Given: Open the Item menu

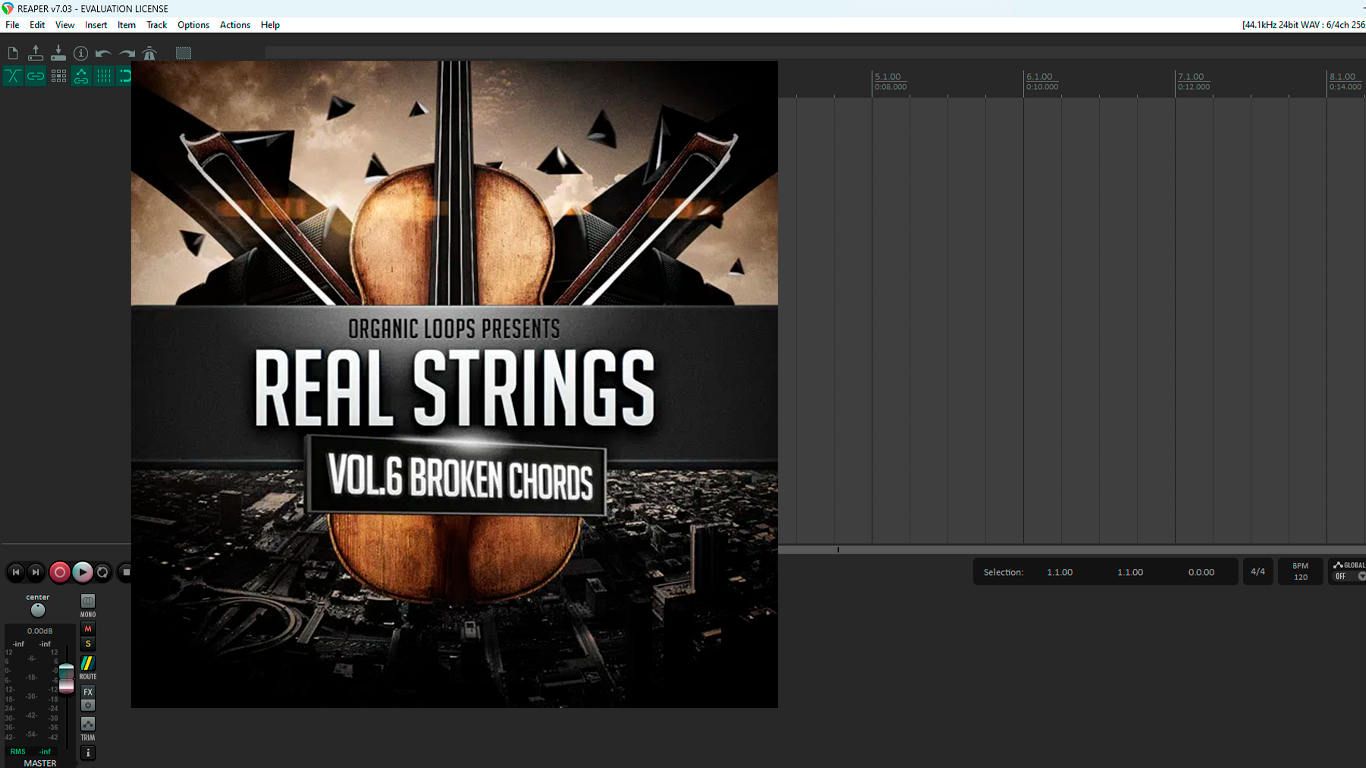Looking at the screenshot, I should pyautogui.click(x=127, y=25).
